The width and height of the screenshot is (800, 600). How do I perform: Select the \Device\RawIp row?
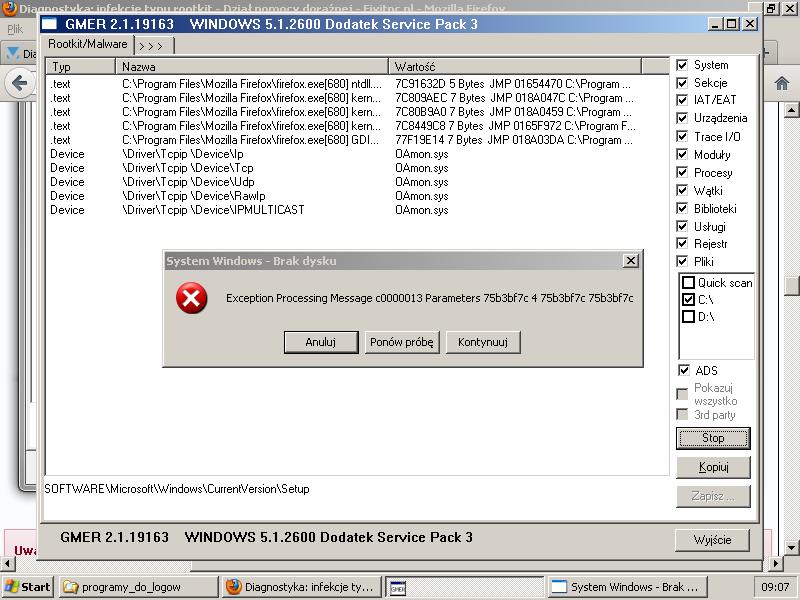pos(357,196)
